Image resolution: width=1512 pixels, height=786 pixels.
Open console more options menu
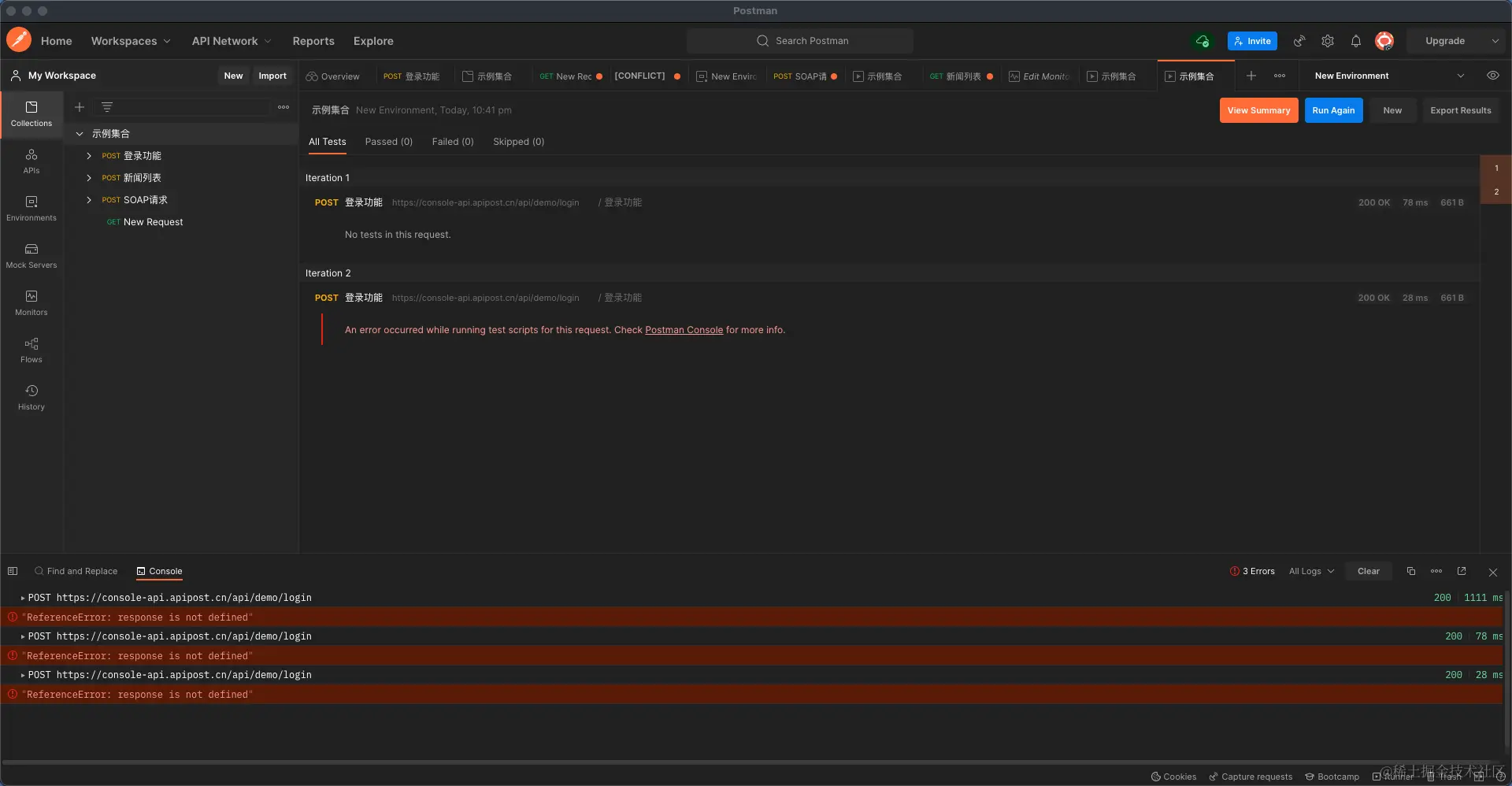tap(1436, 571)
